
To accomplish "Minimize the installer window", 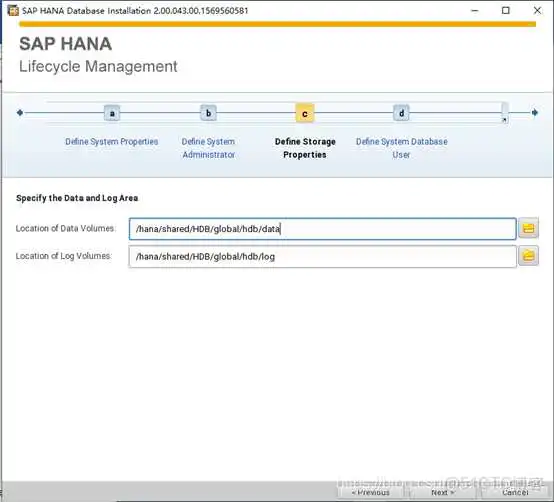I will point(475,11).
